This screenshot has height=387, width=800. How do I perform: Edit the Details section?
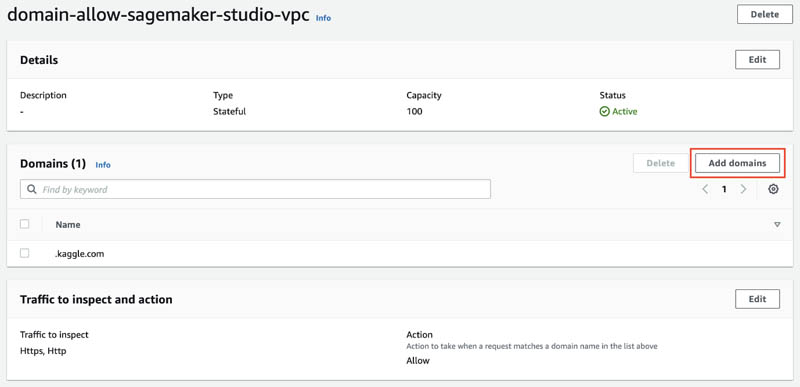coord(757,60)
